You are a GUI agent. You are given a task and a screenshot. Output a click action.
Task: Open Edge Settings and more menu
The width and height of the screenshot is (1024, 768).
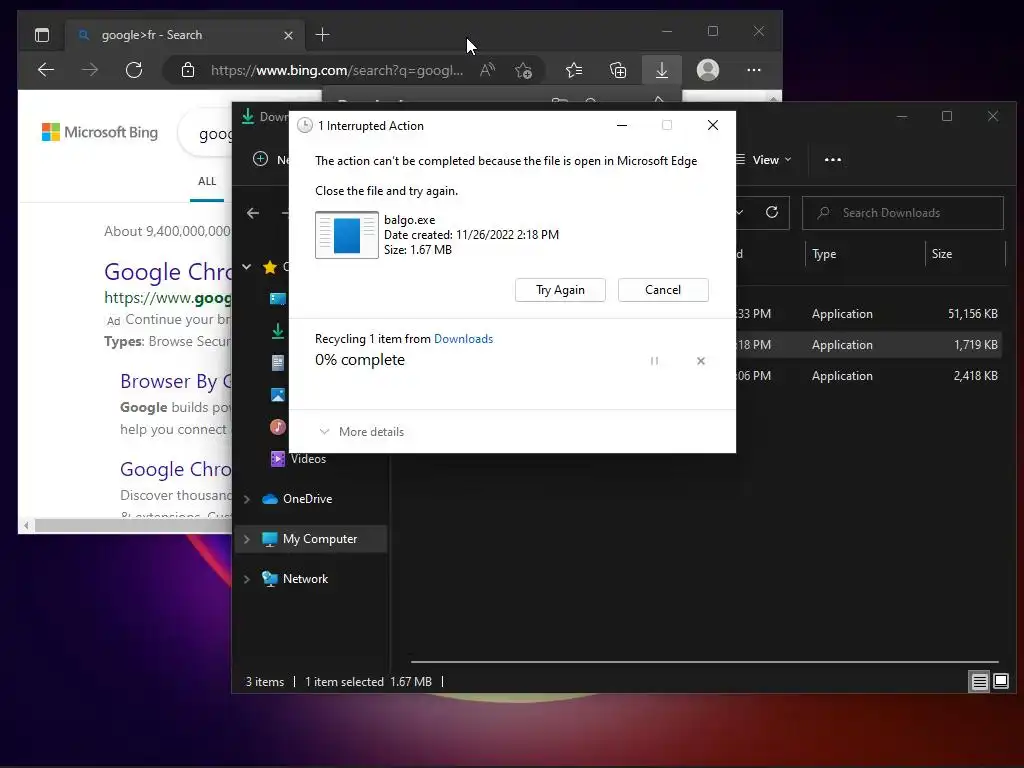tap(754, 70)
